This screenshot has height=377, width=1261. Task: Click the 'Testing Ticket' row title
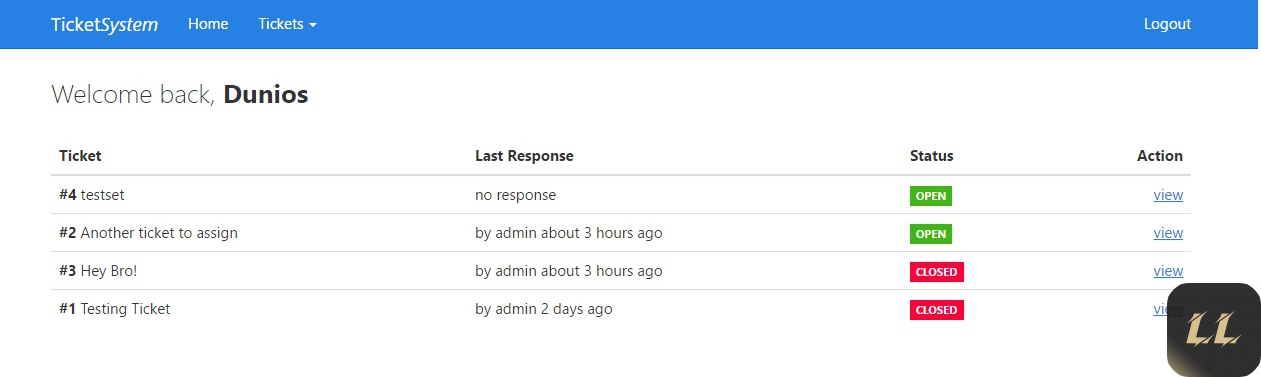[125, 309]
